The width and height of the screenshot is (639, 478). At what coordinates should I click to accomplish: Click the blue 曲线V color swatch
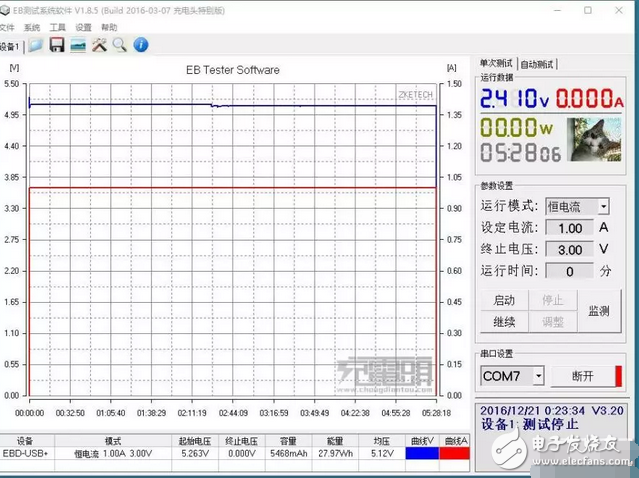tap(422, 453)
